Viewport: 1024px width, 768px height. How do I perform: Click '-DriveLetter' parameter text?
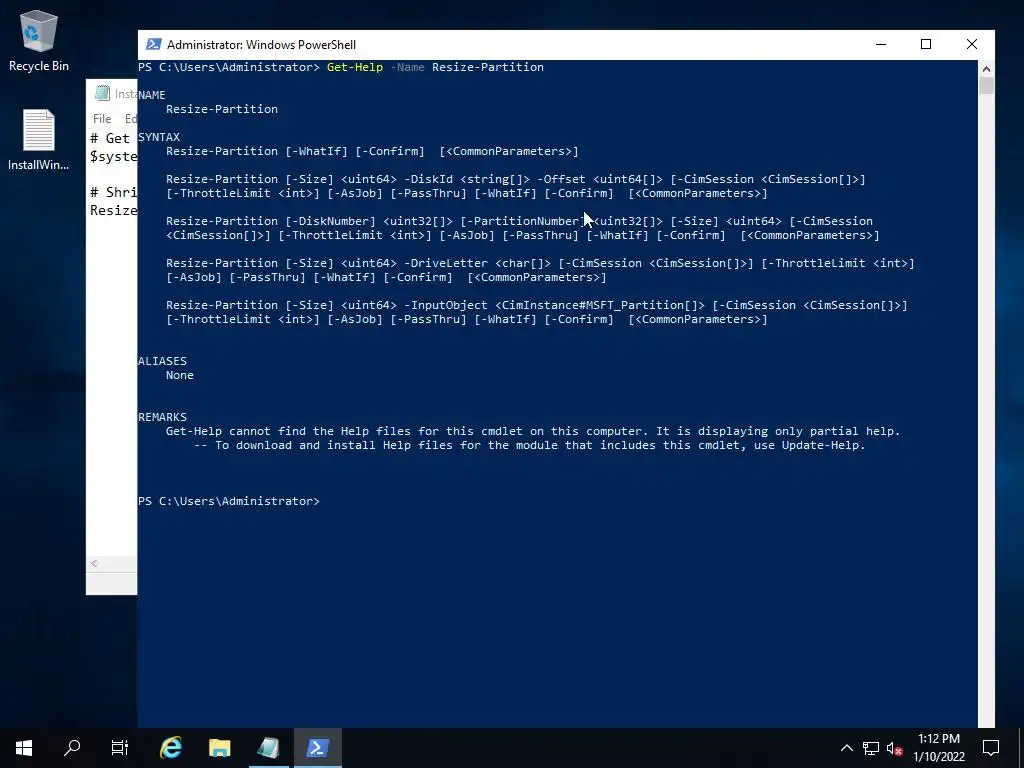[x=445, y=263]
